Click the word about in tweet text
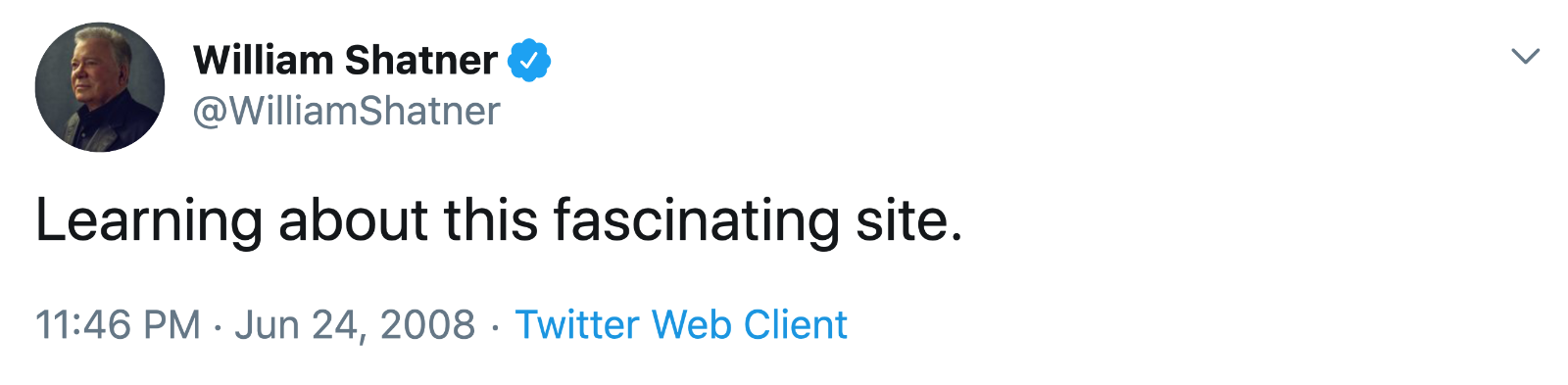1568x385 pixels. click(353, 219)
